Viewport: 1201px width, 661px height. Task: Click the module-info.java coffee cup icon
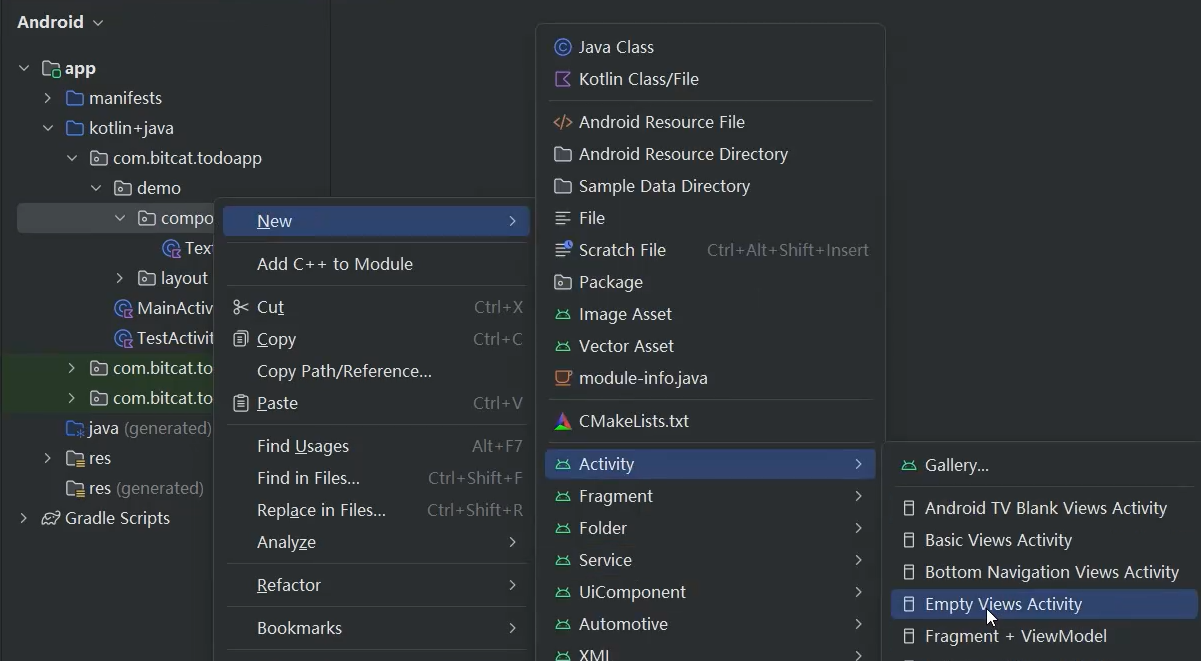tap(563, 378)
